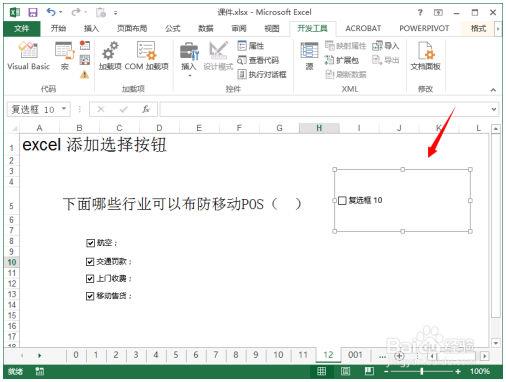This screenshot has height=382, width=506.
Task: Click 查看代码 view code
Action: click(x=258, y=60)
